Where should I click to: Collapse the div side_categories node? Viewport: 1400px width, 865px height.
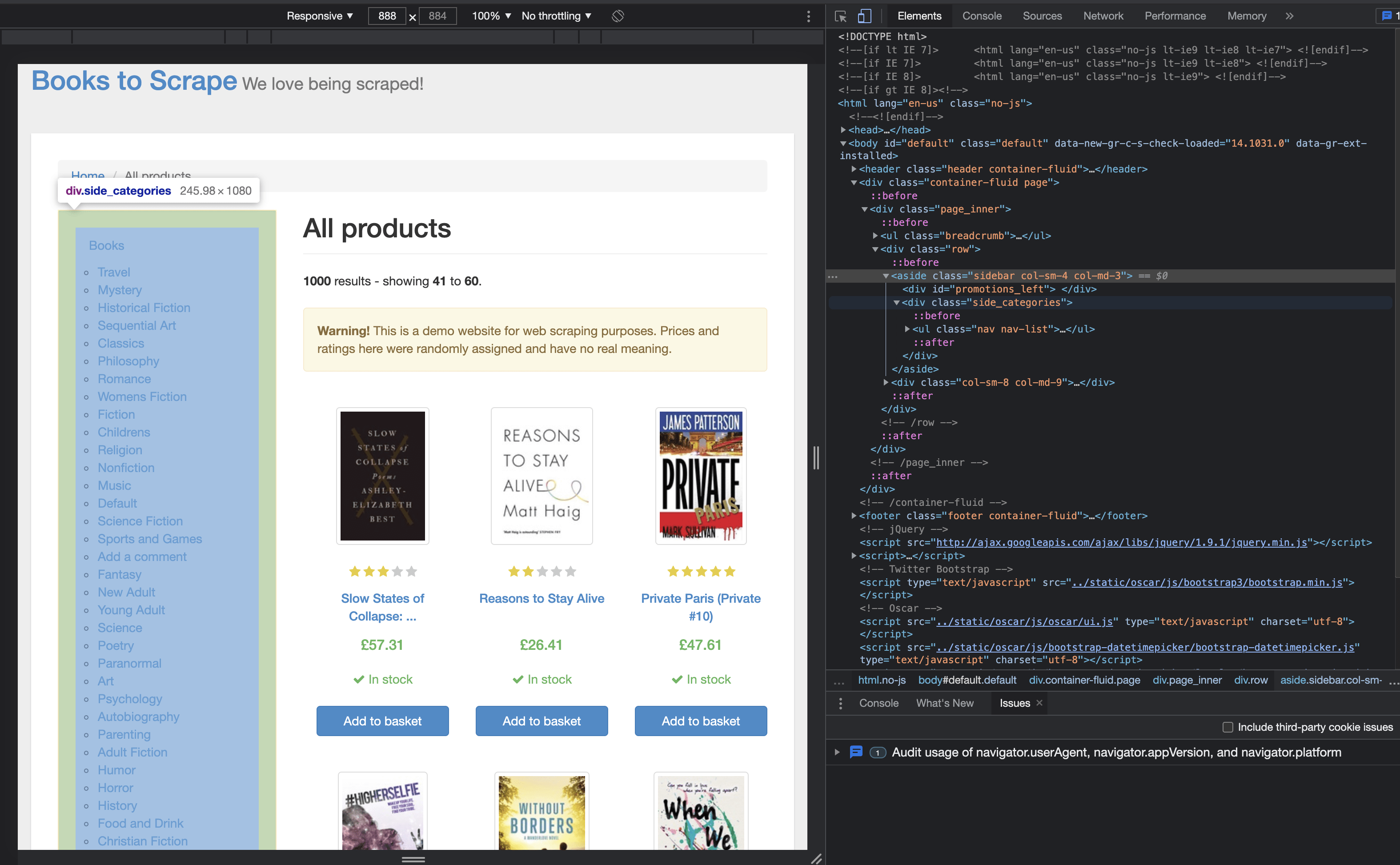click(897, 303)
